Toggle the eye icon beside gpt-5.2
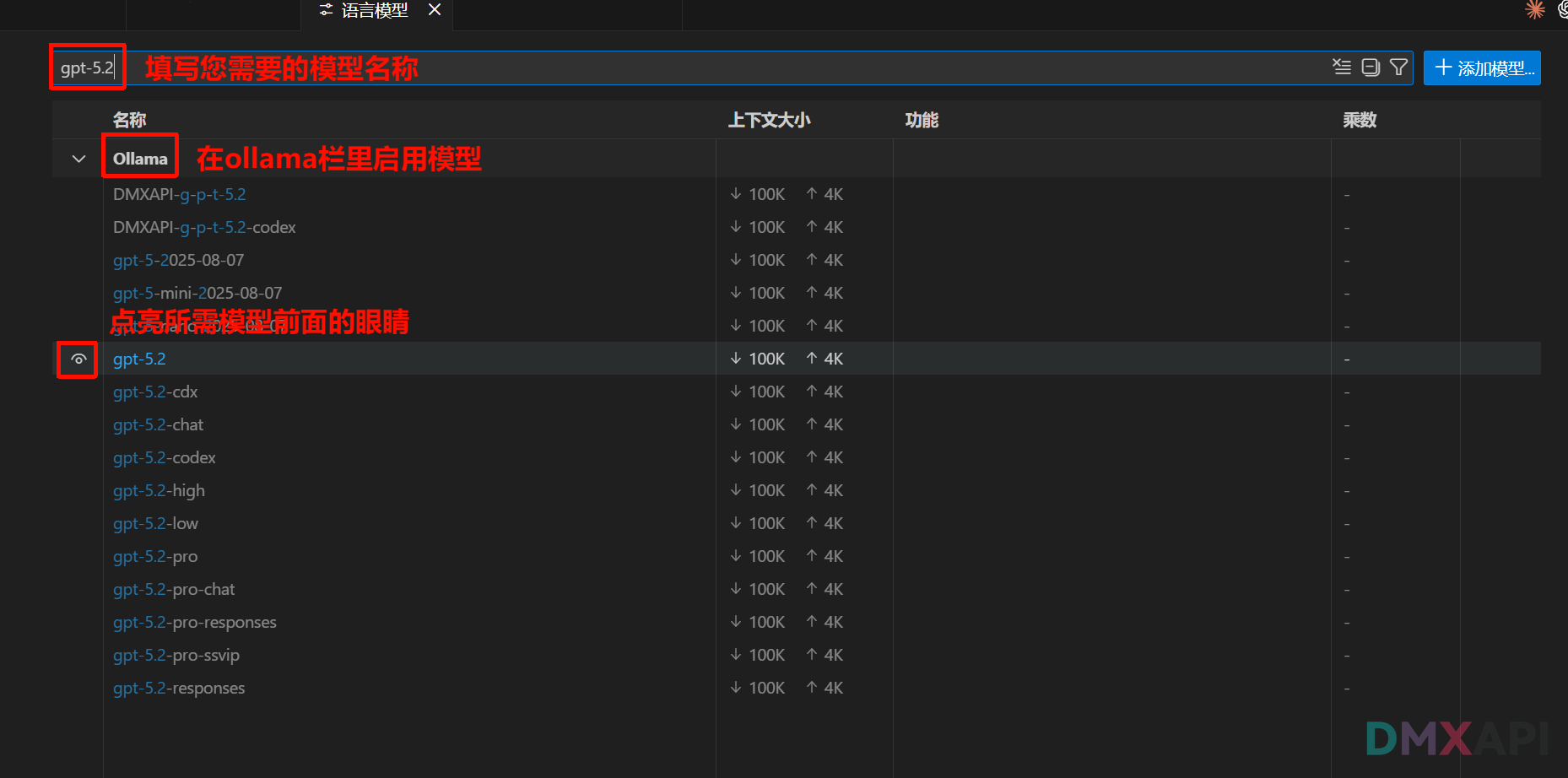 pyautogui.click(x=78, y=359)
